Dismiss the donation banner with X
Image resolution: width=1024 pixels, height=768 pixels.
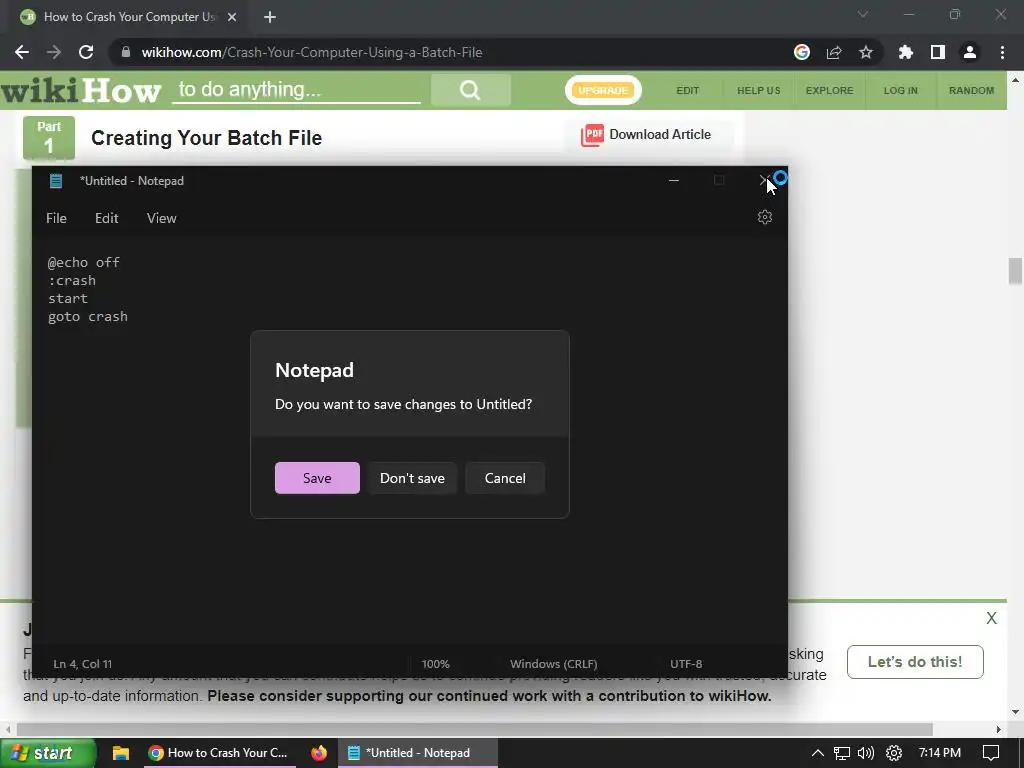pos(991,618)
